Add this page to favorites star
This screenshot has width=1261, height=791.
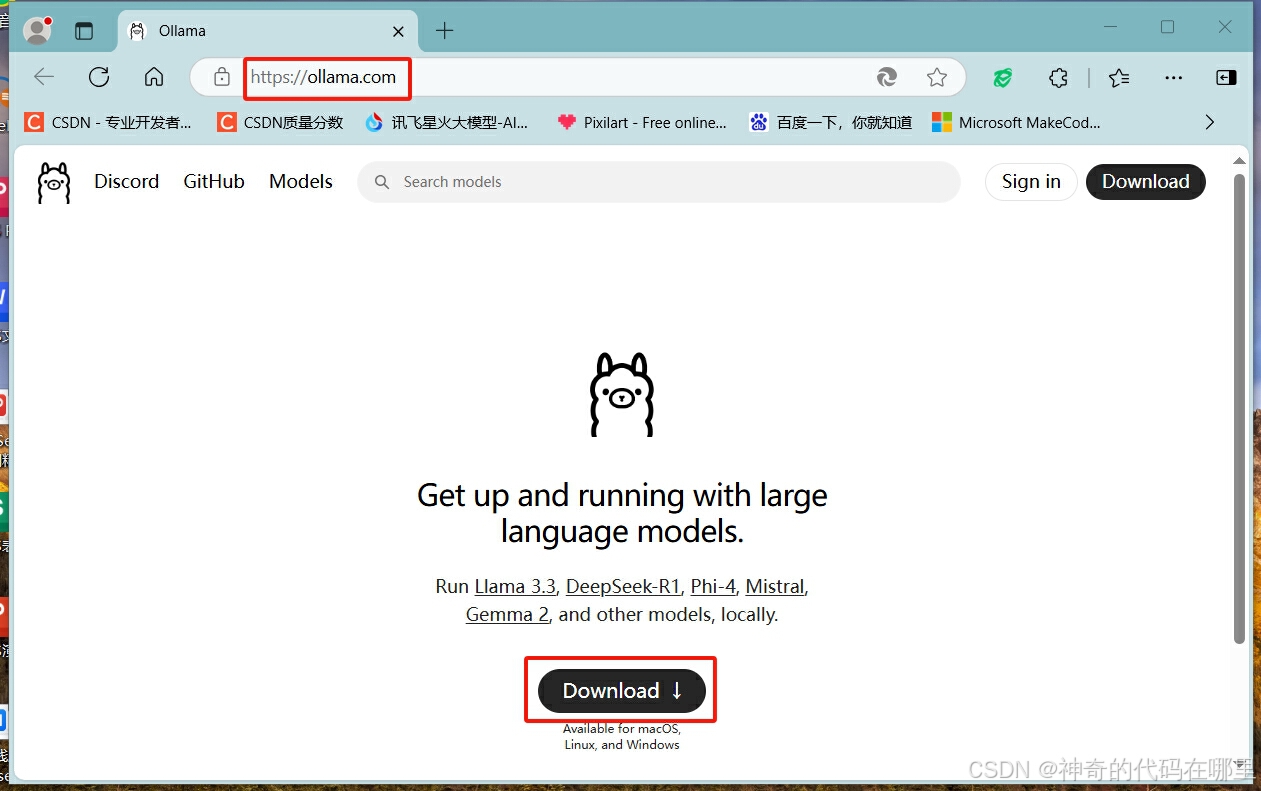[x=937, y=77]
